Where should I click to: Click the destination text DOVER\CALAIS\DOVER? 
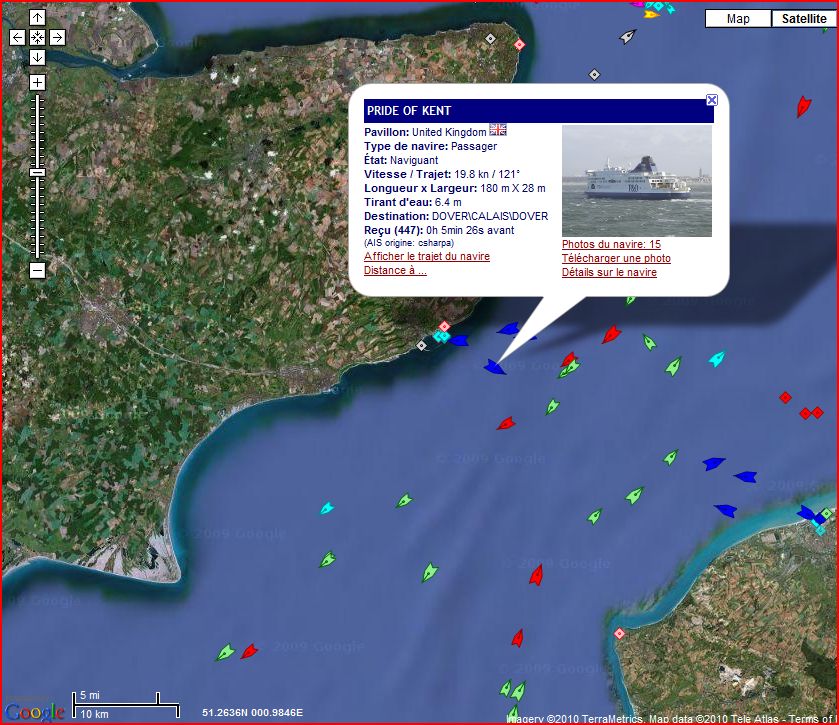tap(490, 216)
